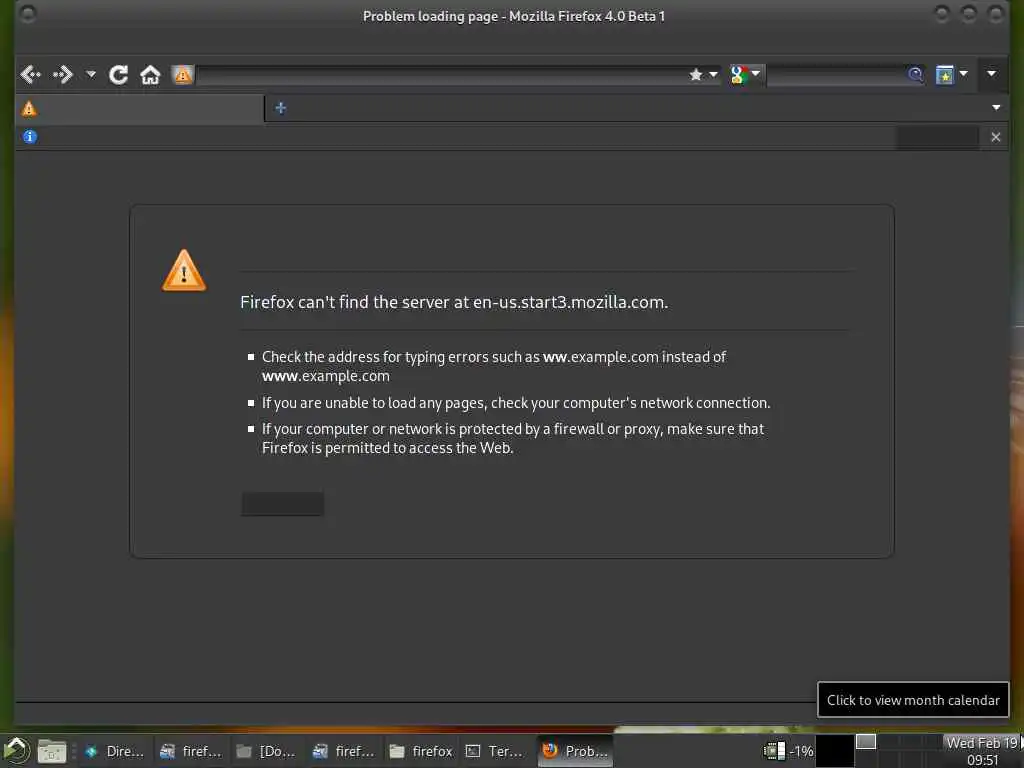Go forward with the forward arrow
Screen dimensions: 1024x768
coord(63,74)
